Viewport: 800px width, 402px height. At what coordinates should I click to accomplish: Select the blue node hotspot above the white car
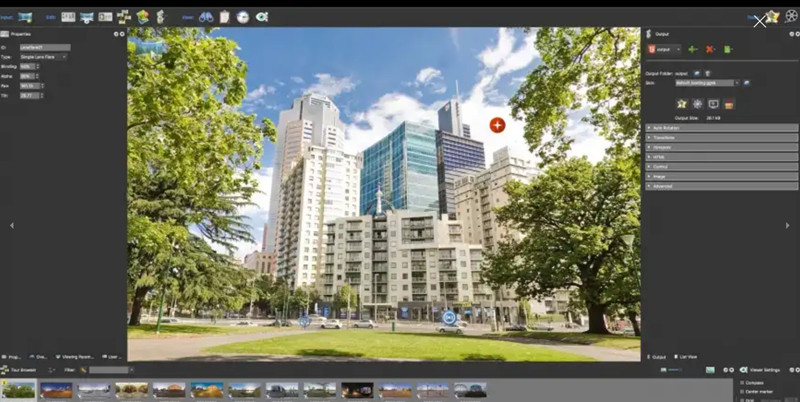(x=449, y=318)
